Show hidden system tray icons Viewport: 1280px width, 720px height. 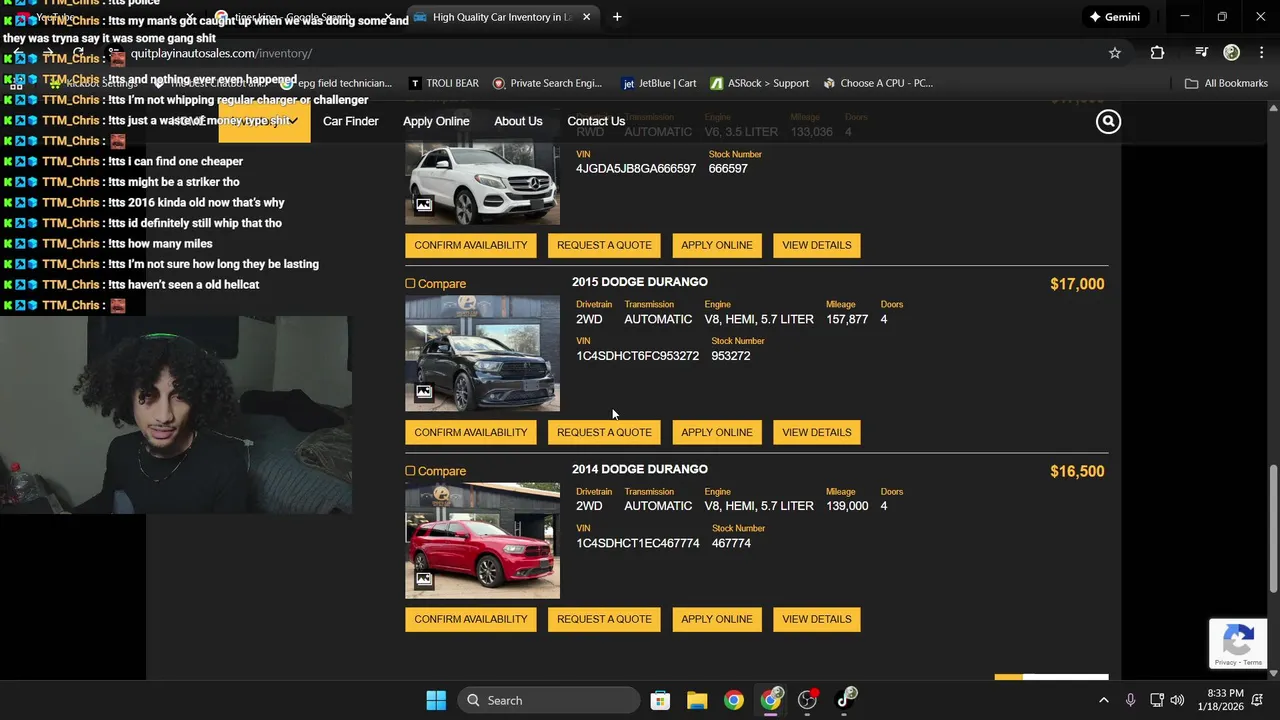(1104, 700)
